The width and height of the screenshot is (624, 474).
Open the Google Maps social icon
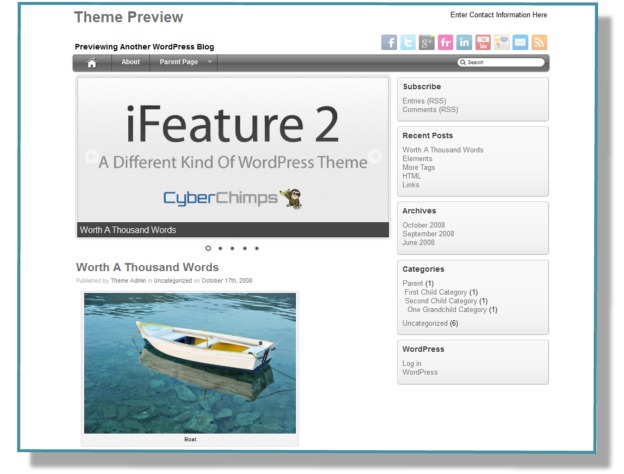click(x=501, y=42)
